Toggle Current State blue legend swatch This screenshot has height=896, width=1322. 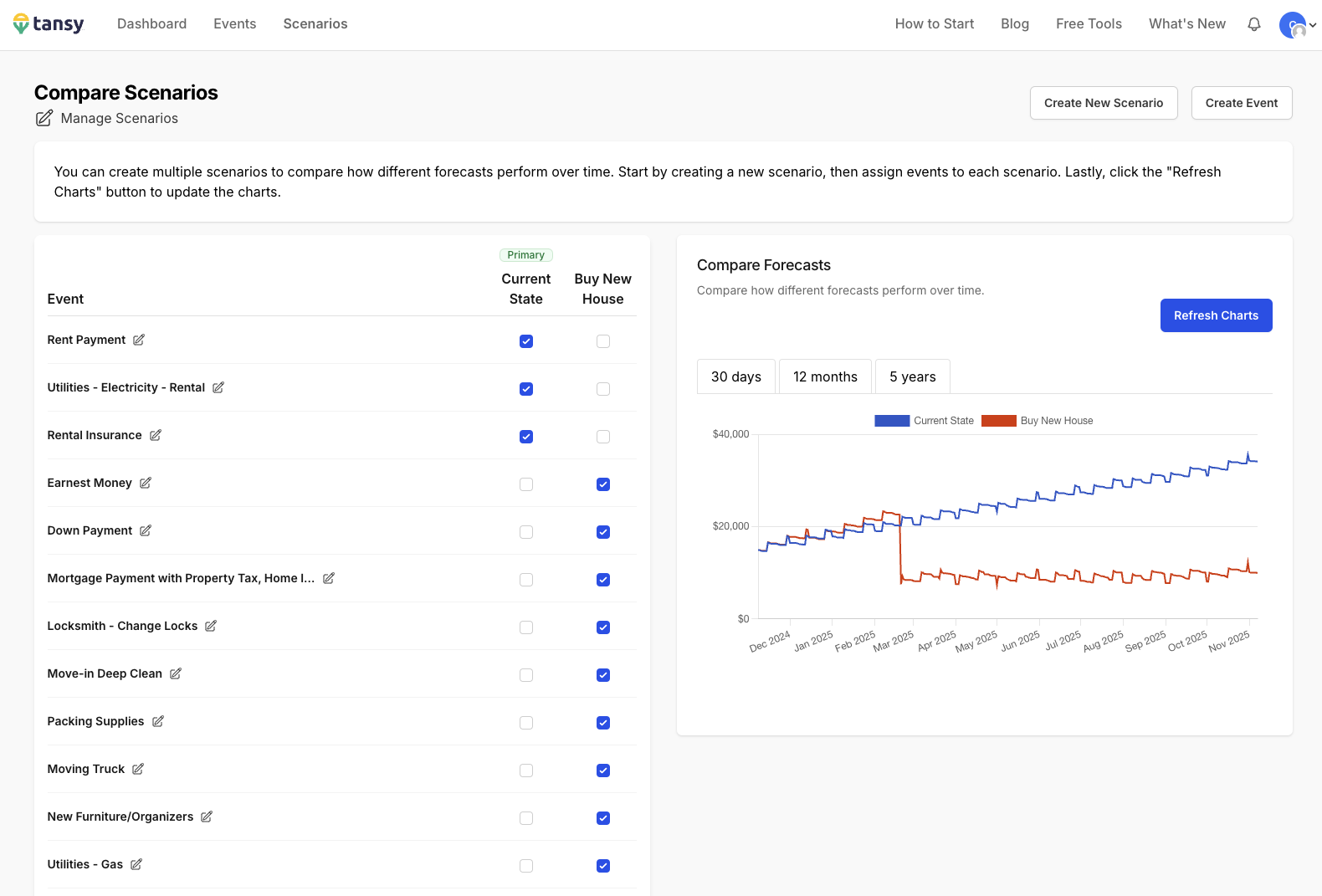[891, 421]
